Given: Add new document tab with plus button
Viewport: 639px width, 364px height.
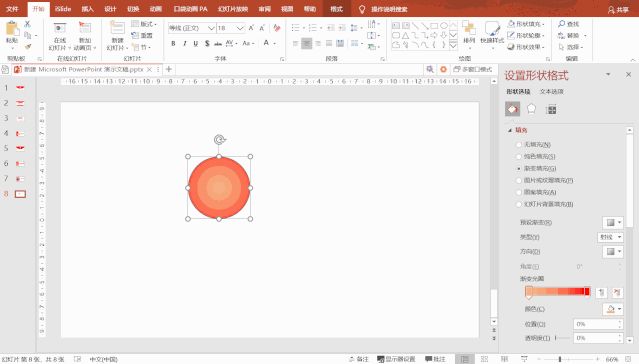Looking at the screenshot, I should pyautogui.click(x=169, y=69).
